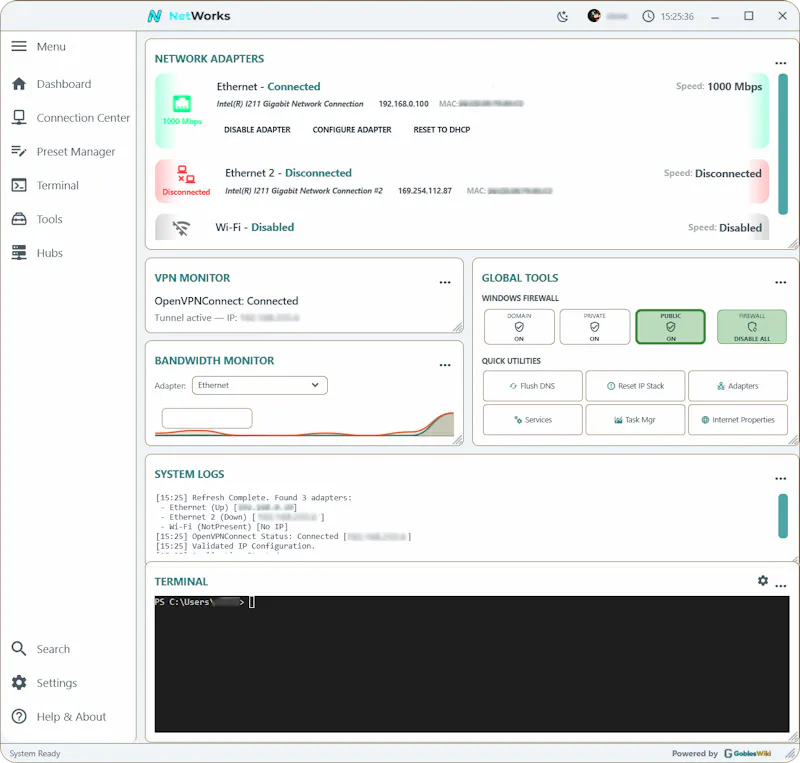
Task: Click RESET TO DHCP
Action: click(442, 130)
